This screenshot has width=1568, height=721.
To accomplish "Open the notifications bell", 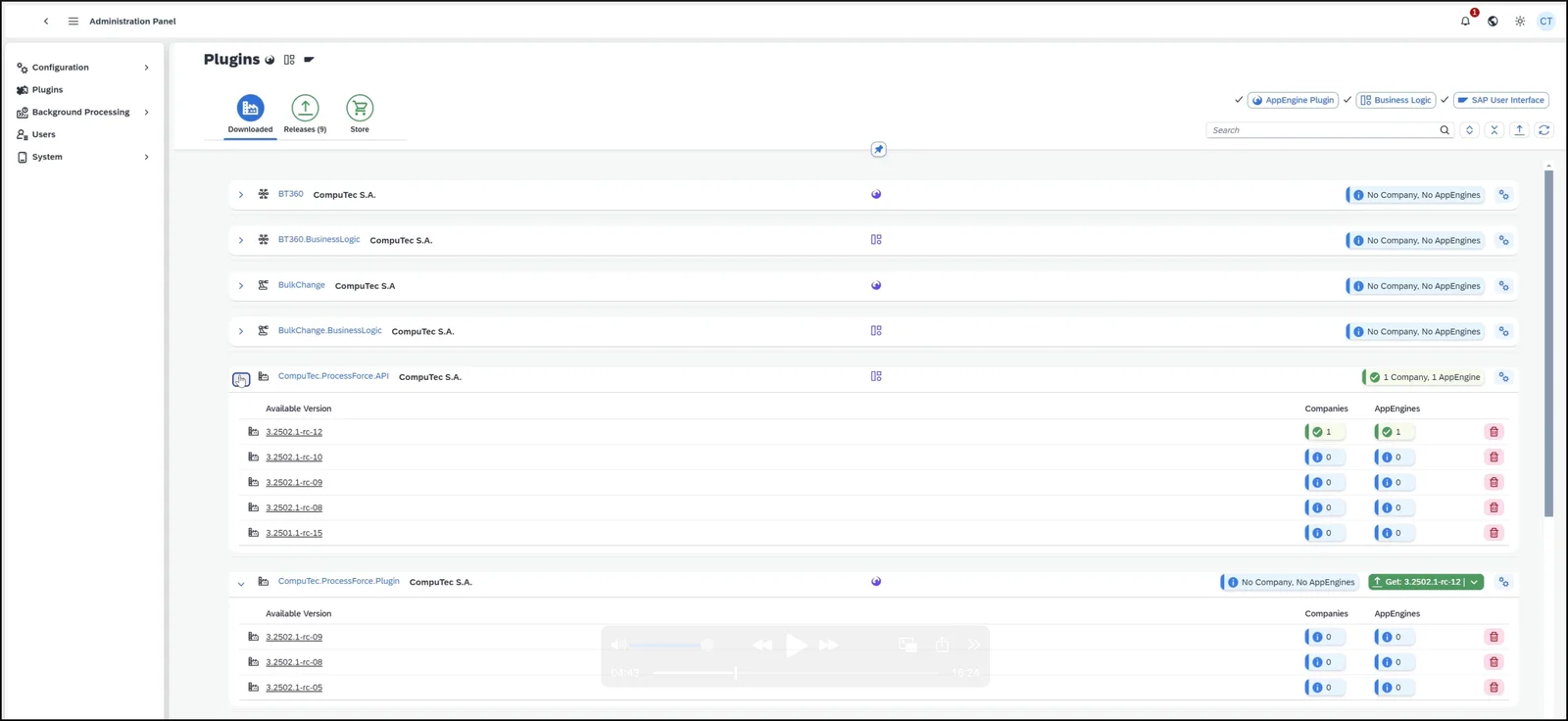I will 1465,21.
